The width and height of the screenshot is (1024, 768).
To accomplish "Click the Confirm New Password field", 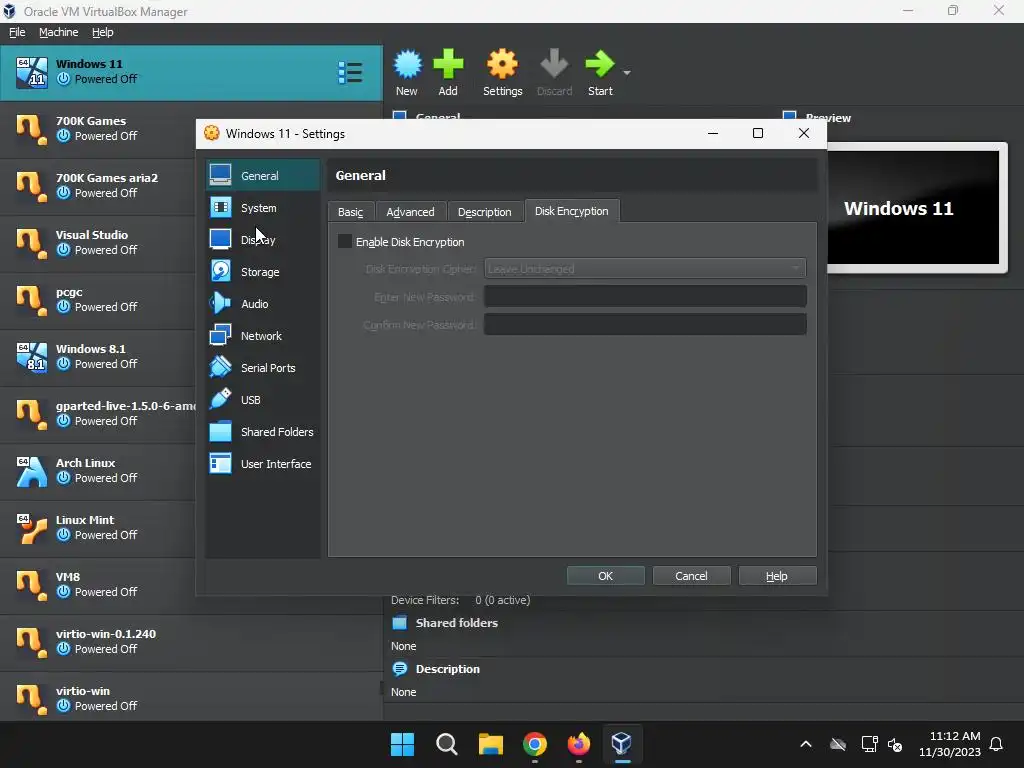I will tap(645, 325).
